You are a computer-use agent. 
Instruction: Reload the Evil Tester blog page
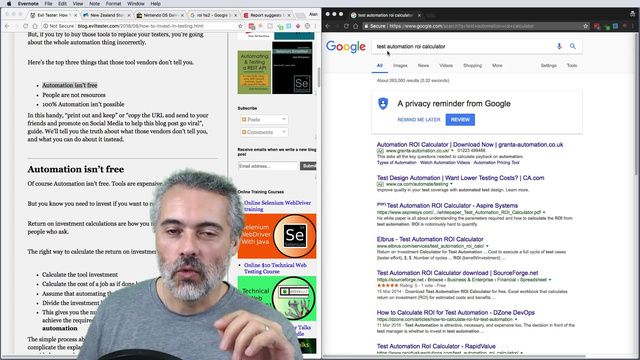[25, 26]
